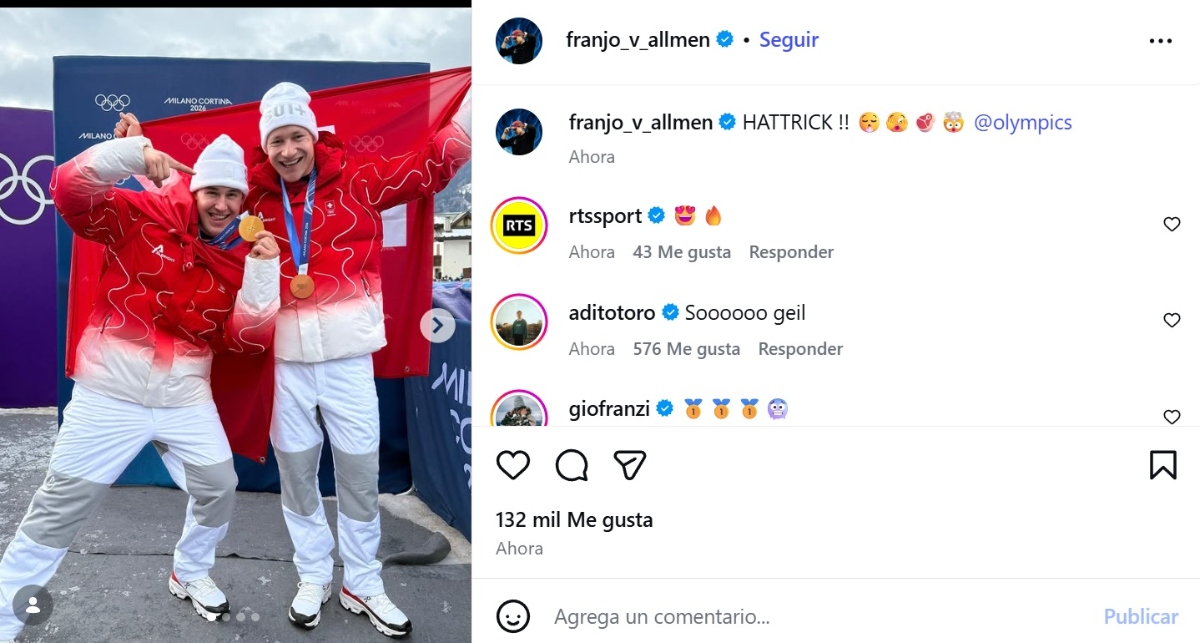Open emoji picker in comment box
This screenshot has height=643, width=1200.
(x=513, y=616)
